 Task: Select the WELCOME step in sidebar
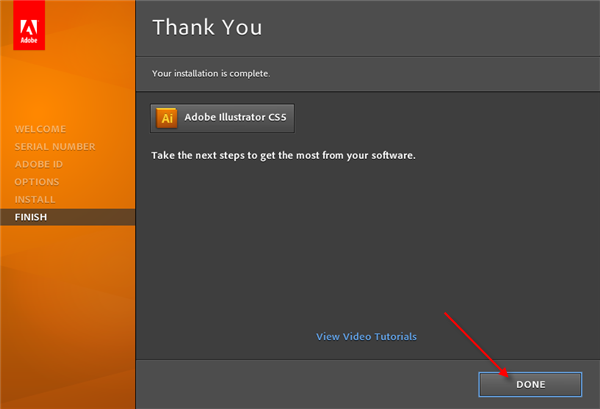pos(40,129)
